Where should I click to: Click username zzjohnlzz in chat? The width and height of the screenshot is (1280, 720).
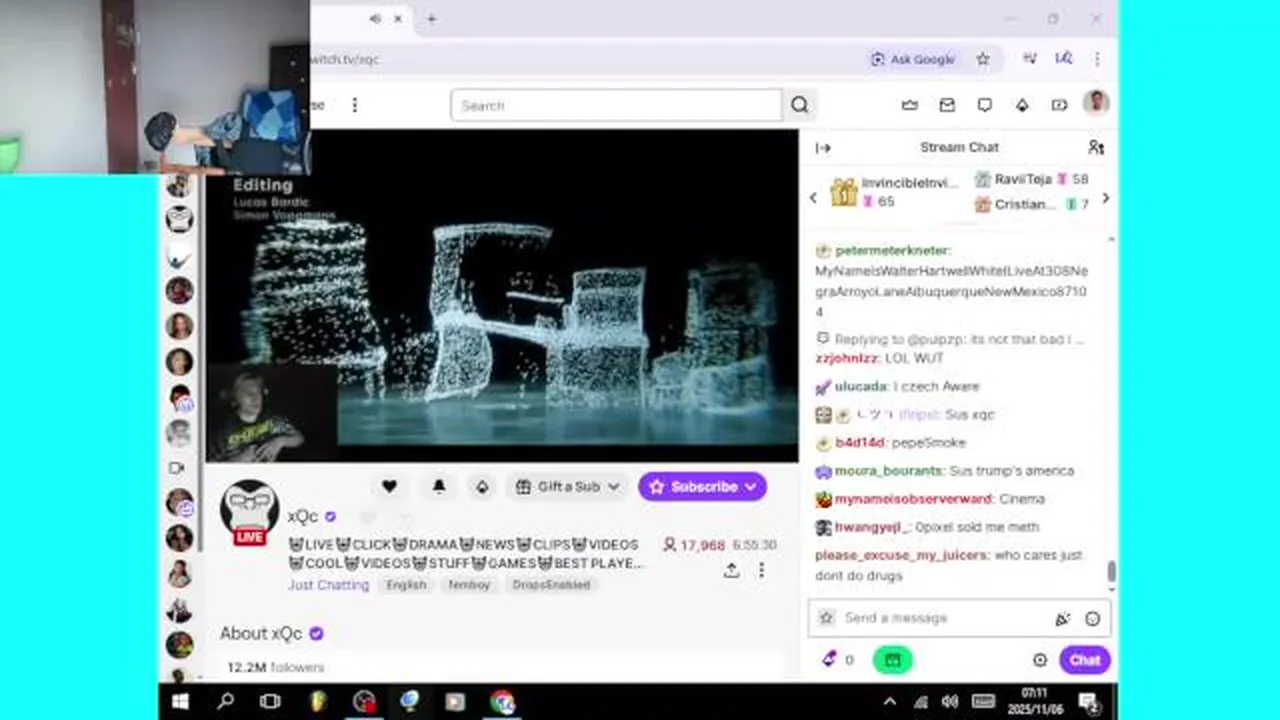coord(846,358)
